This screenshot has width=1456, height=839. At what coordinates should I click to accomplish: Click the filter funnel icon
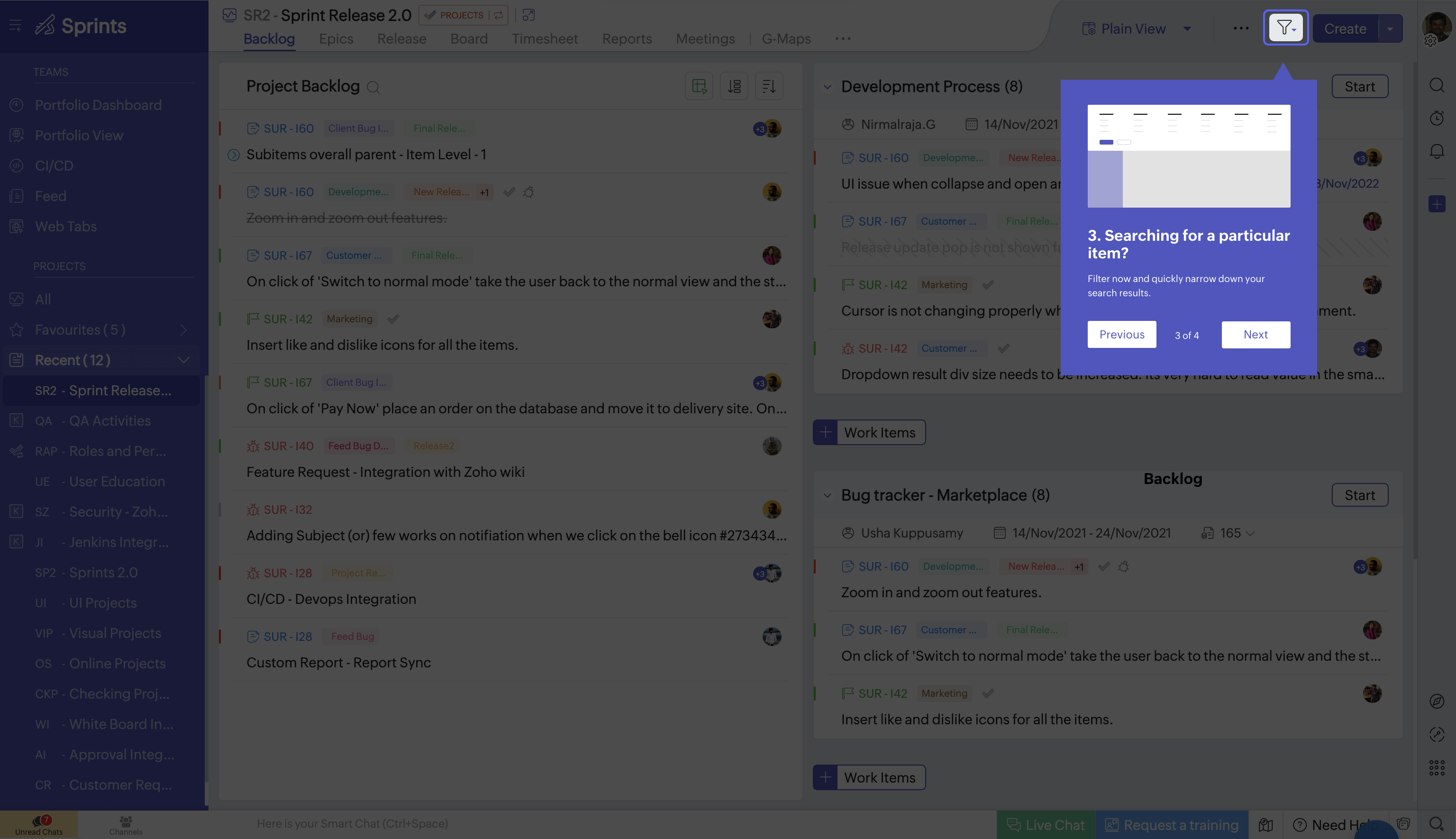pos(1285,27)
